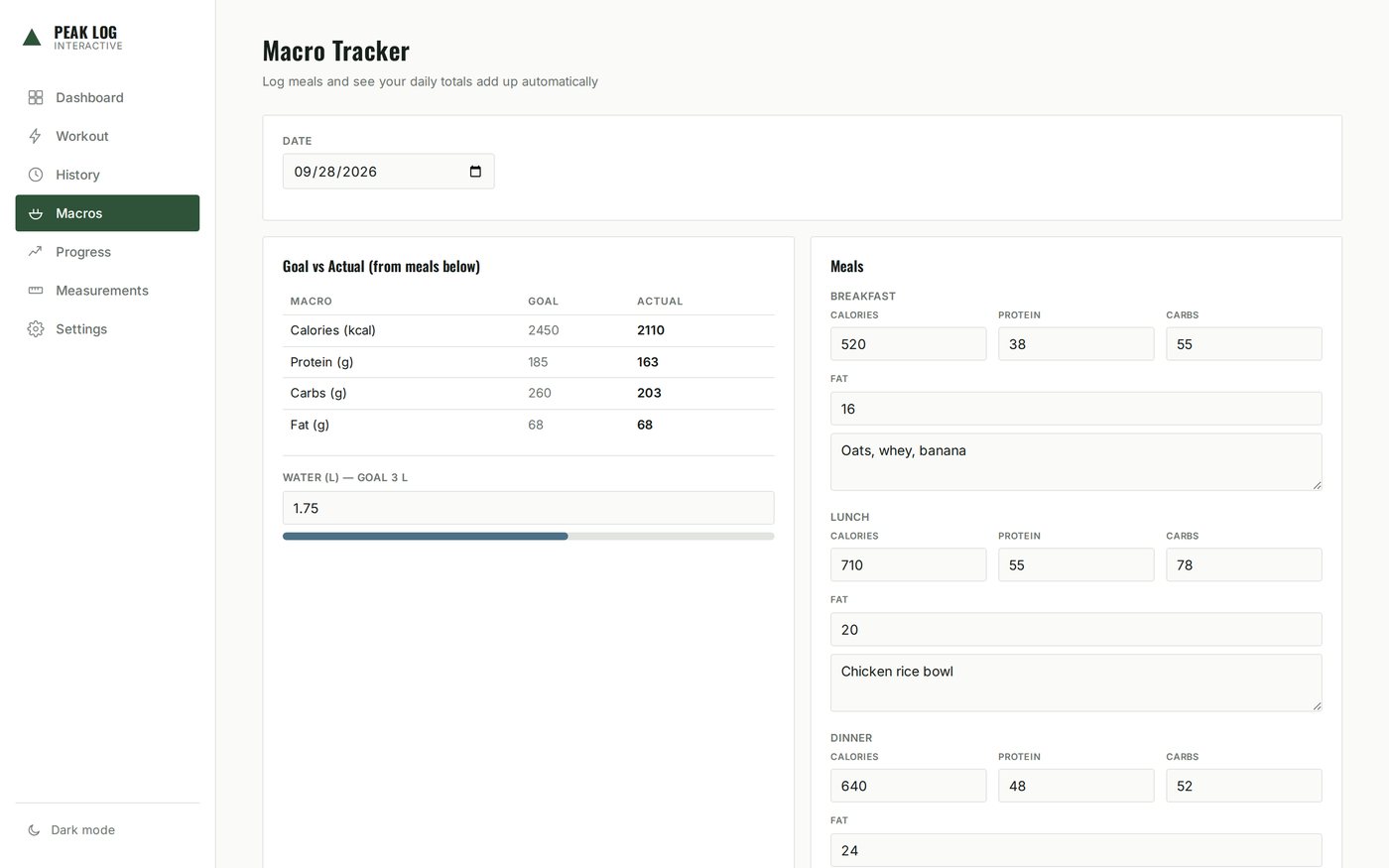Click the calories goal value 2450
This screenshot has width=1389, height=868.
(544, 330)
